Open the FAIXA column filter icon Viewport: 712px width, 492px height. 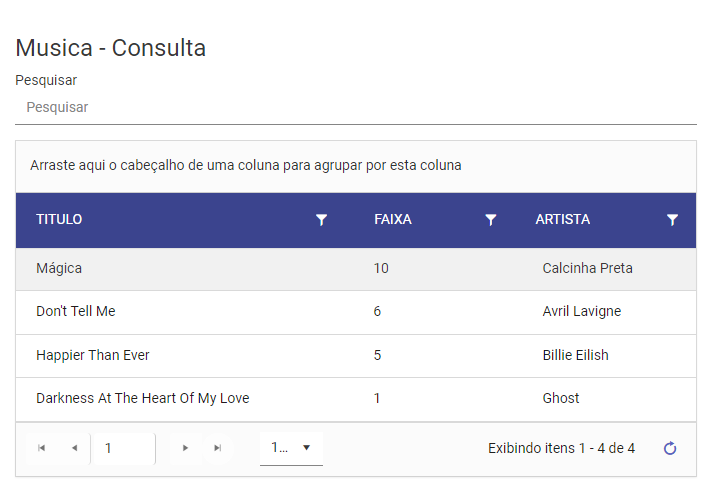pos(490,220)
